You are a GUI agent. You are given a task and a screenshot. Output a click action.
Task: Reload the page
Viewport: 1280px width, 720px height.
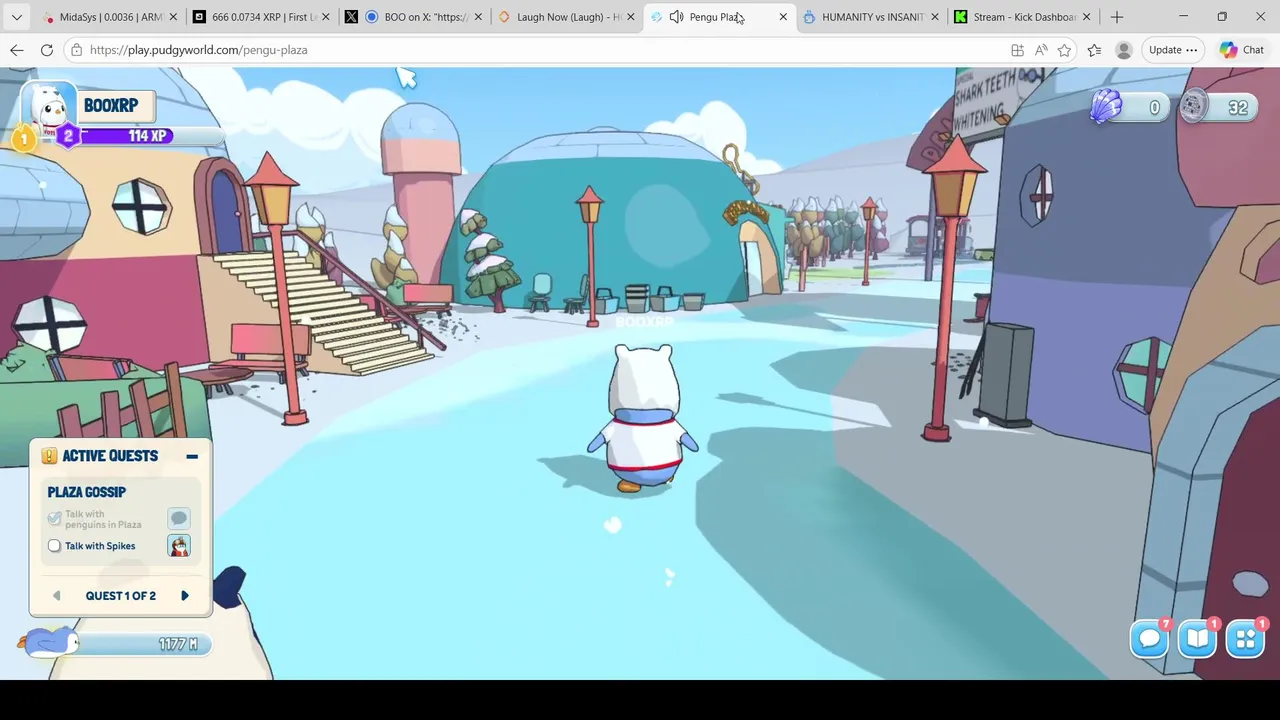[x=47, y=50]
